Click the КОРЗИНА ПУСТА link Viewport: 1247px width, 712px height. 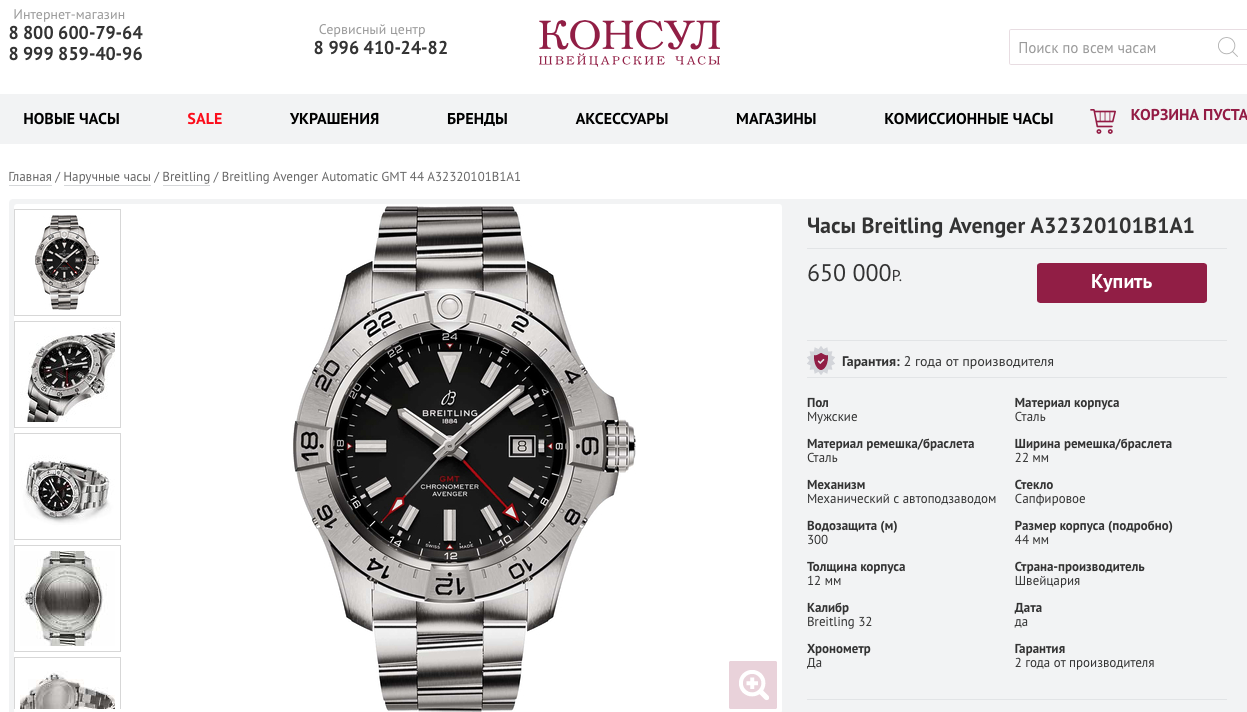pos(1188,115)
